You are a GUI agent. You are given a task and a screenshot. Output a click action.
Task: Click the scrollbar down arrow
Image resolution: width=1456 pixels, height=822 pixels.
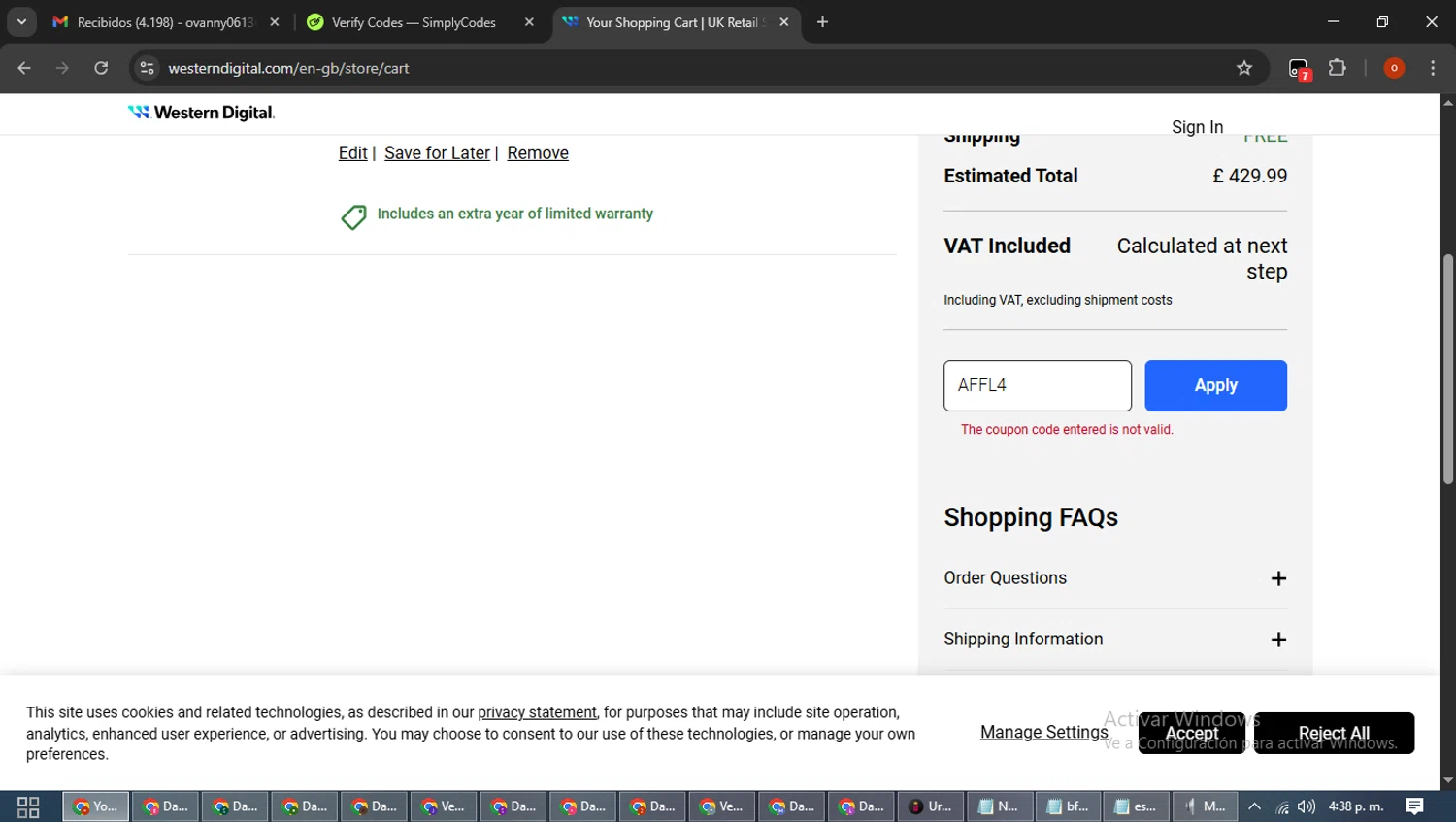tap(1447, 781)
